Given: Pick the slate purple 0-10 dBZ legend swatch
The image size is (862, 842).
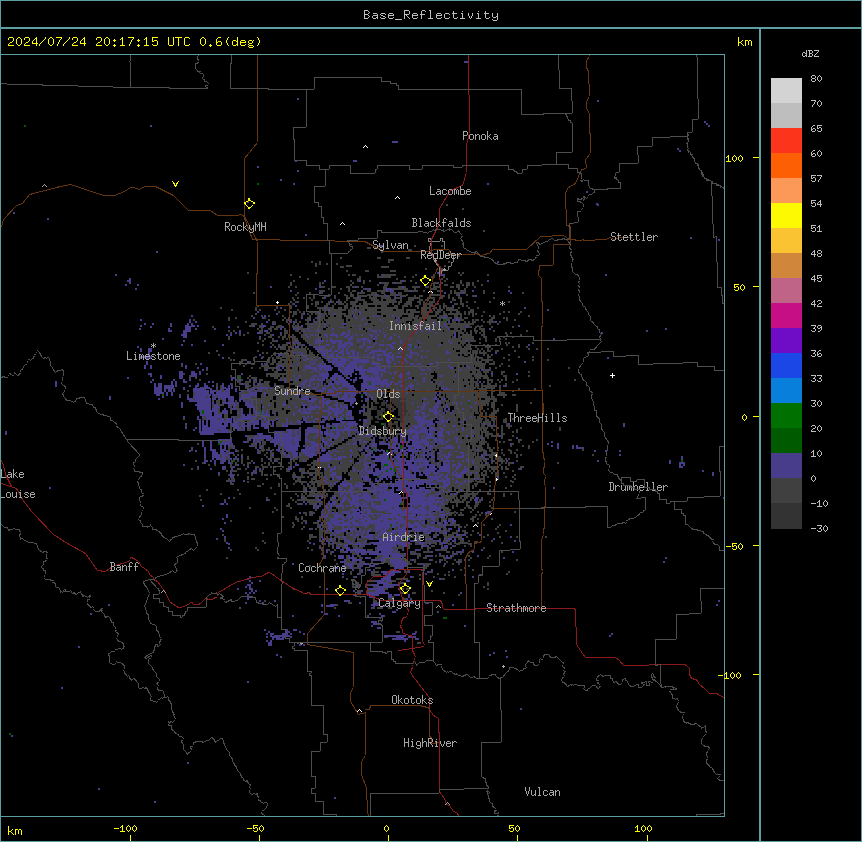Looking at the screenshot, I should (x=786, y=466).
